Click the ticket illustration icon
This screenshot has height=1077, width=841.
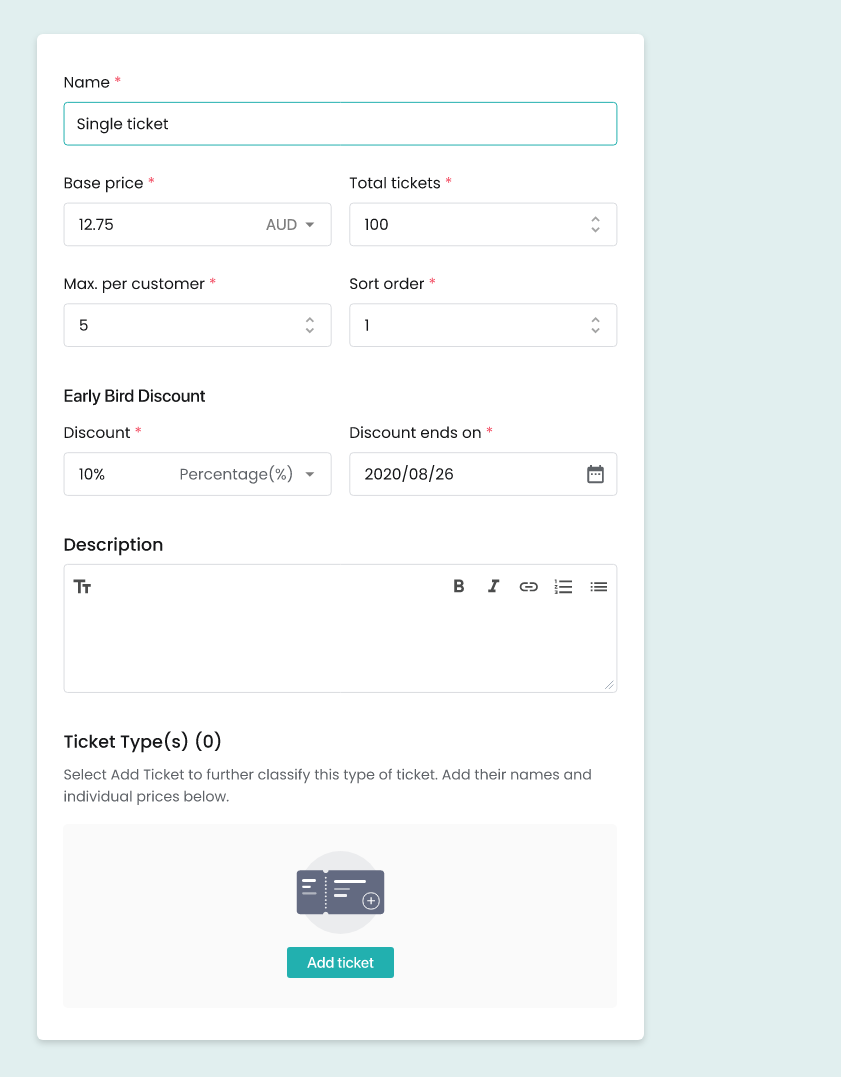pyautogui.click(x=340, y=892)
